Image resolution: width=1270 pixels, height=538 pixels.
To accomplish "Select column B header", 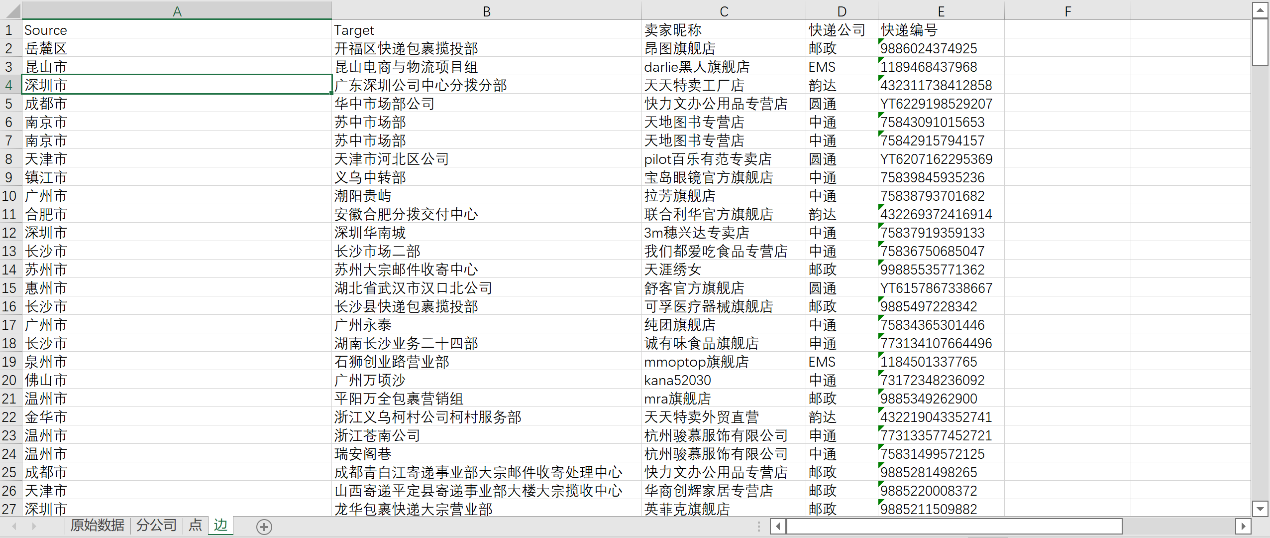I will coord(487,10).
